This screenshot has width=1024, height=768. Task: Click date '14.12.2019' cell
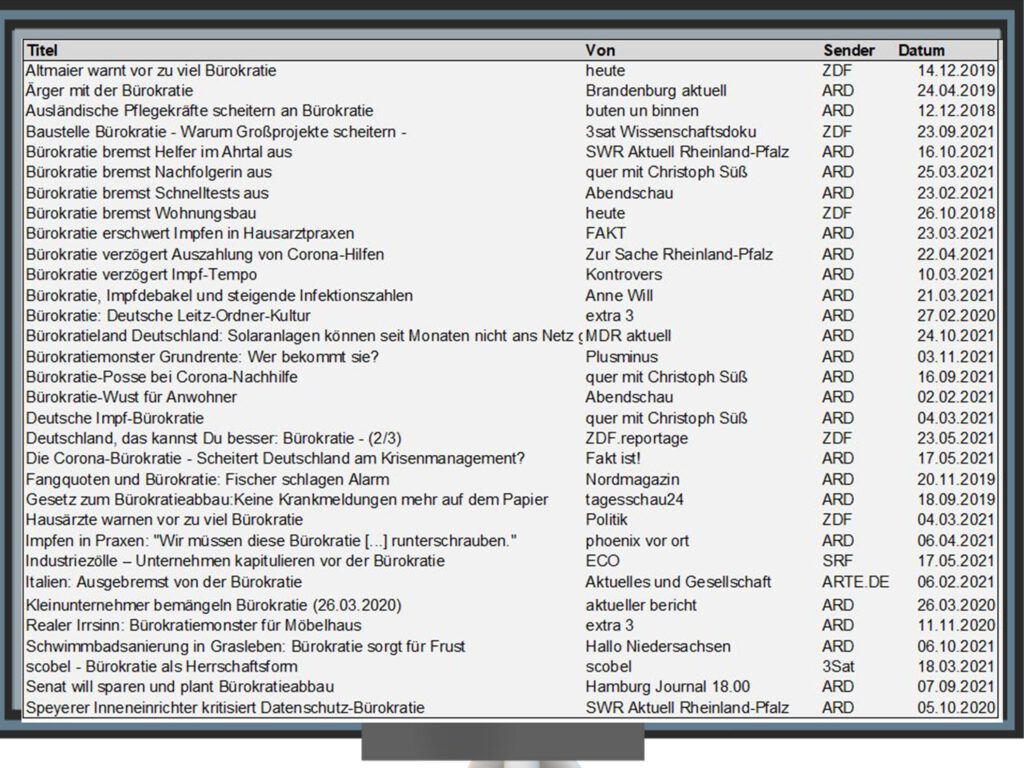tap(956, 71)
